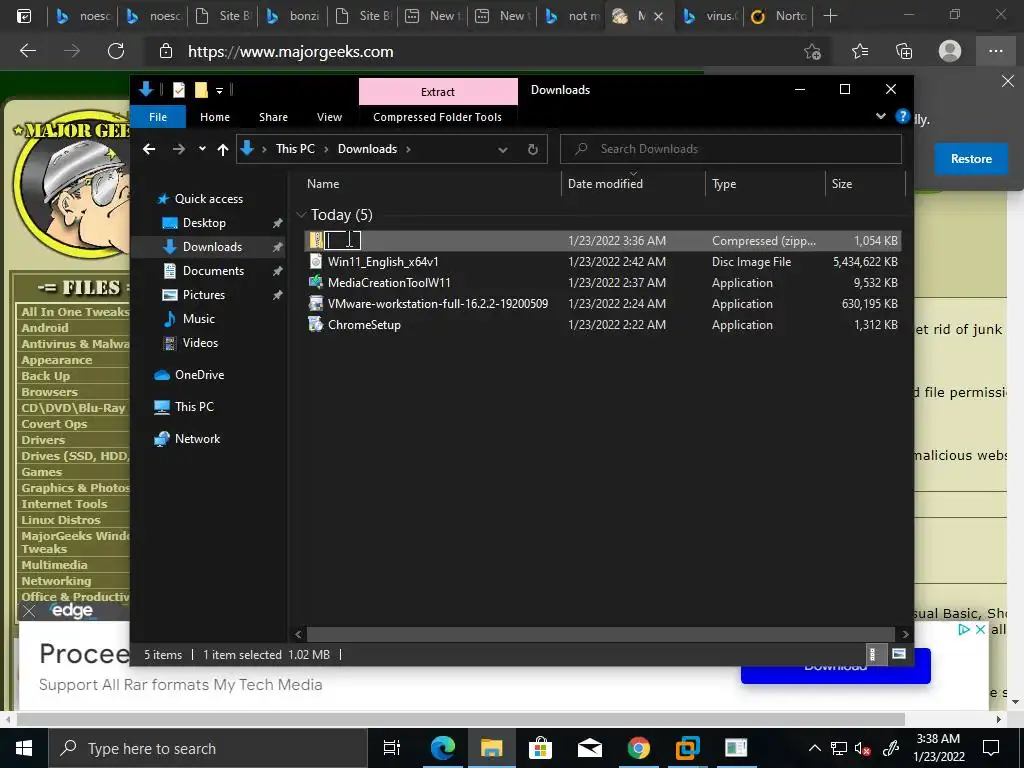This screenshot has width=1024, height=768.
Task: Switch to the Home ribbon tab
Action: [215, 117]
